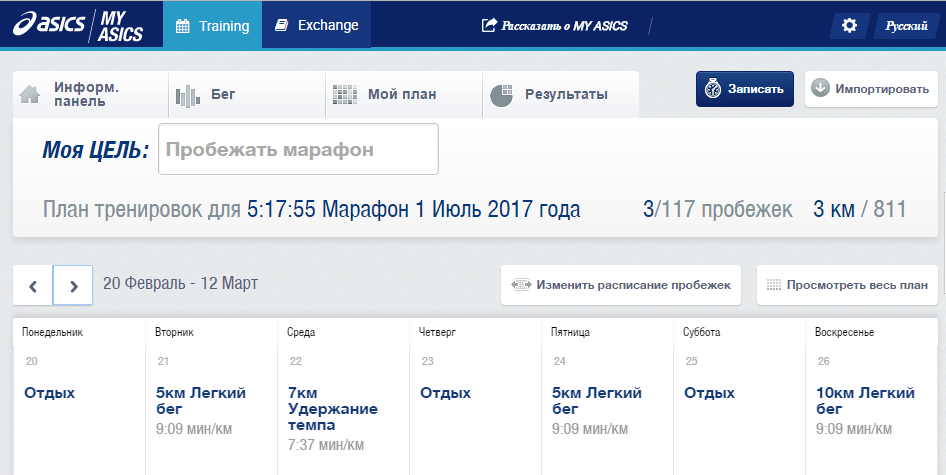Screen dimensions: 946x475
Task: Click the Пробежать марафон goal field
Action: tap(298, 150)
